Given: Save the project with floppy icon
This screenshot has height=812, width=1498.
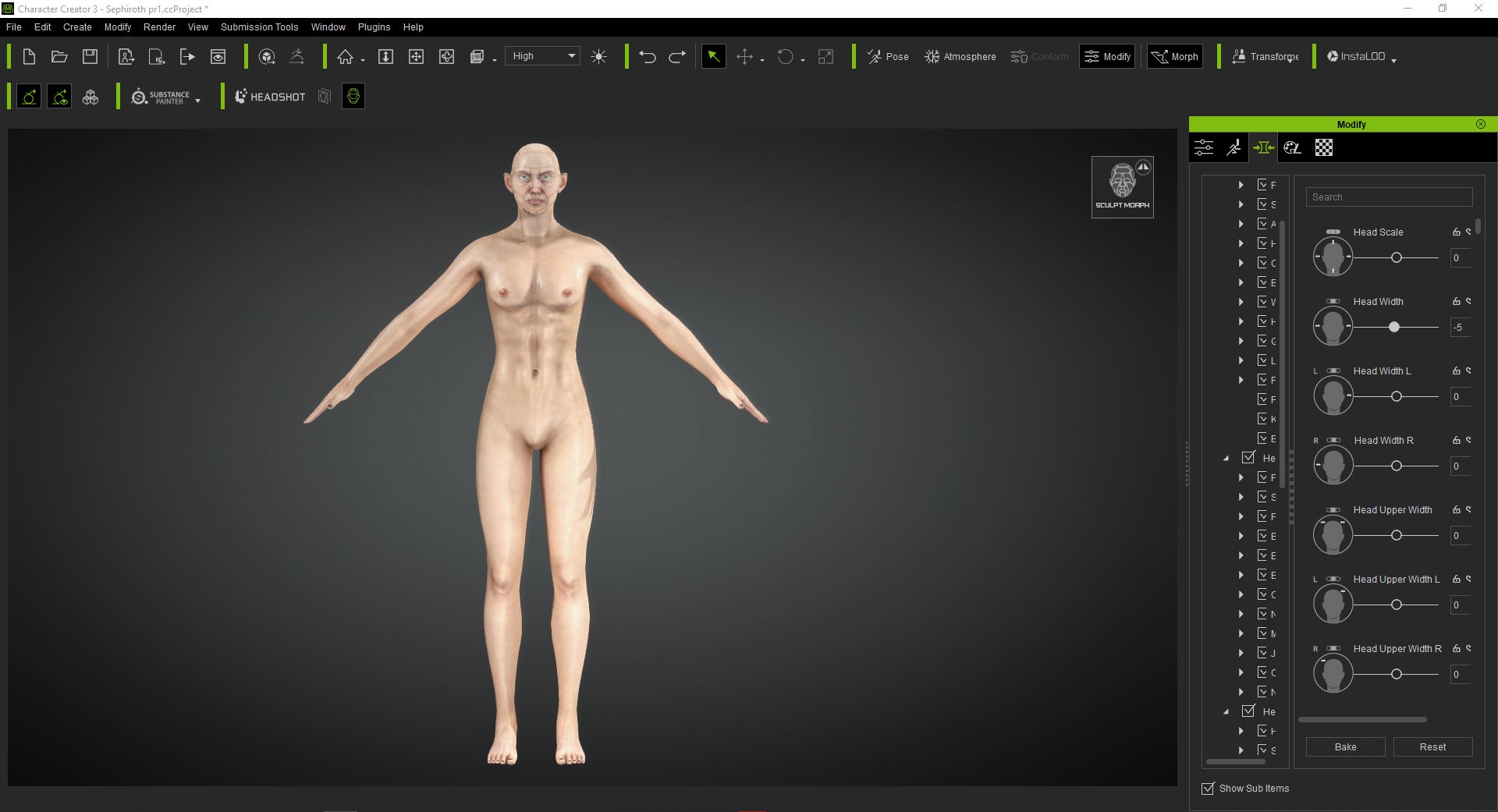Looking at the screenshot, I should [91, 56].
